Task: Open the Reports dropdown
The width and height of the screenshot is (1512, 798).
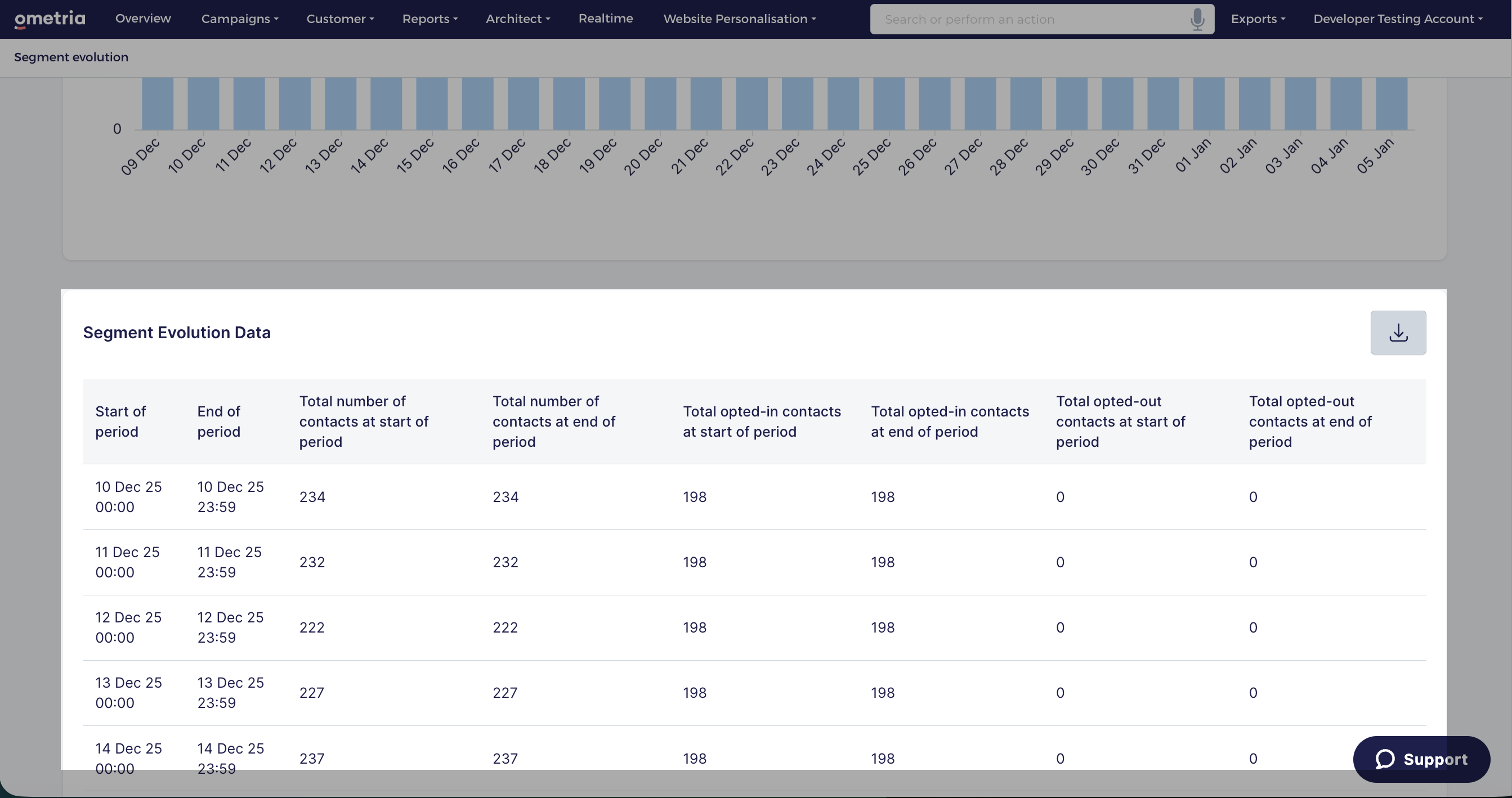Action: [430, 19]
